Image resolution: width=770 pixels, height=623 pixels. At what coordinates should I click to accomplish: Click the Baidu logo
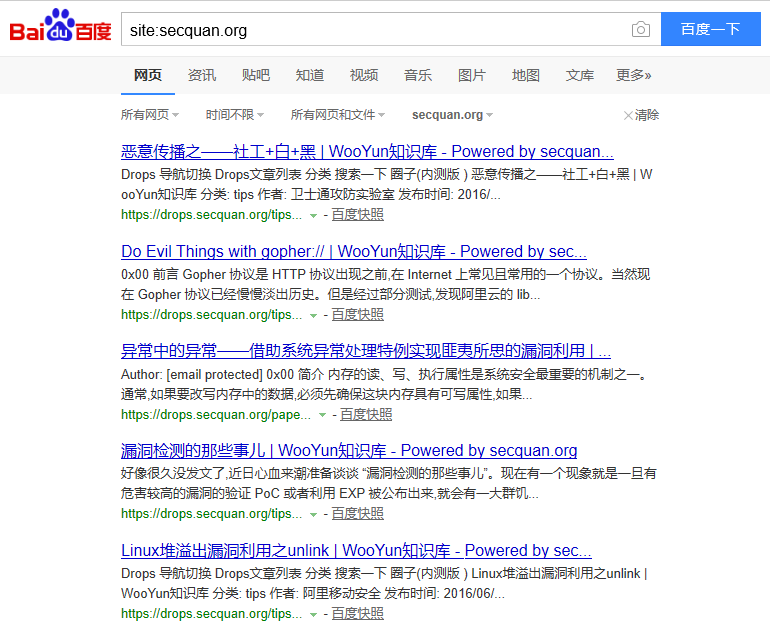[60, 28]
